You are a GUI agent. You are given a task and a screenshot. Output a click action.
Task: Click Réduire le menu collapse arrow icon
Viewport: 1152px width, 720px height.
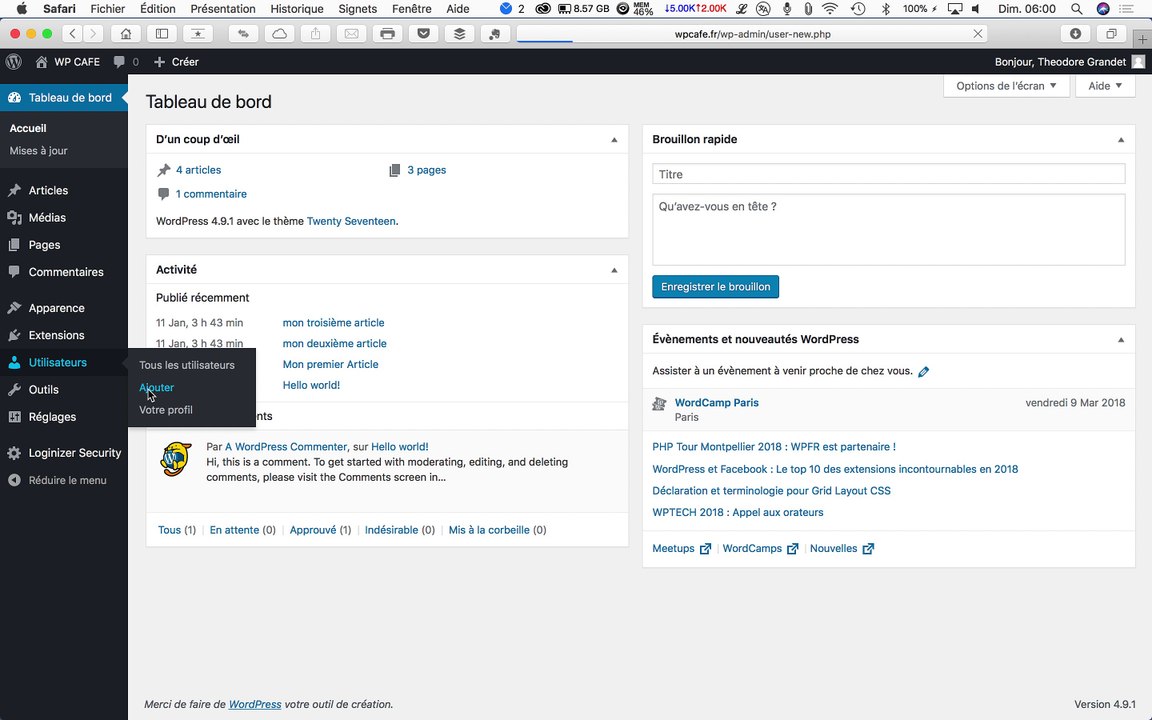click(x=14, y=480)
